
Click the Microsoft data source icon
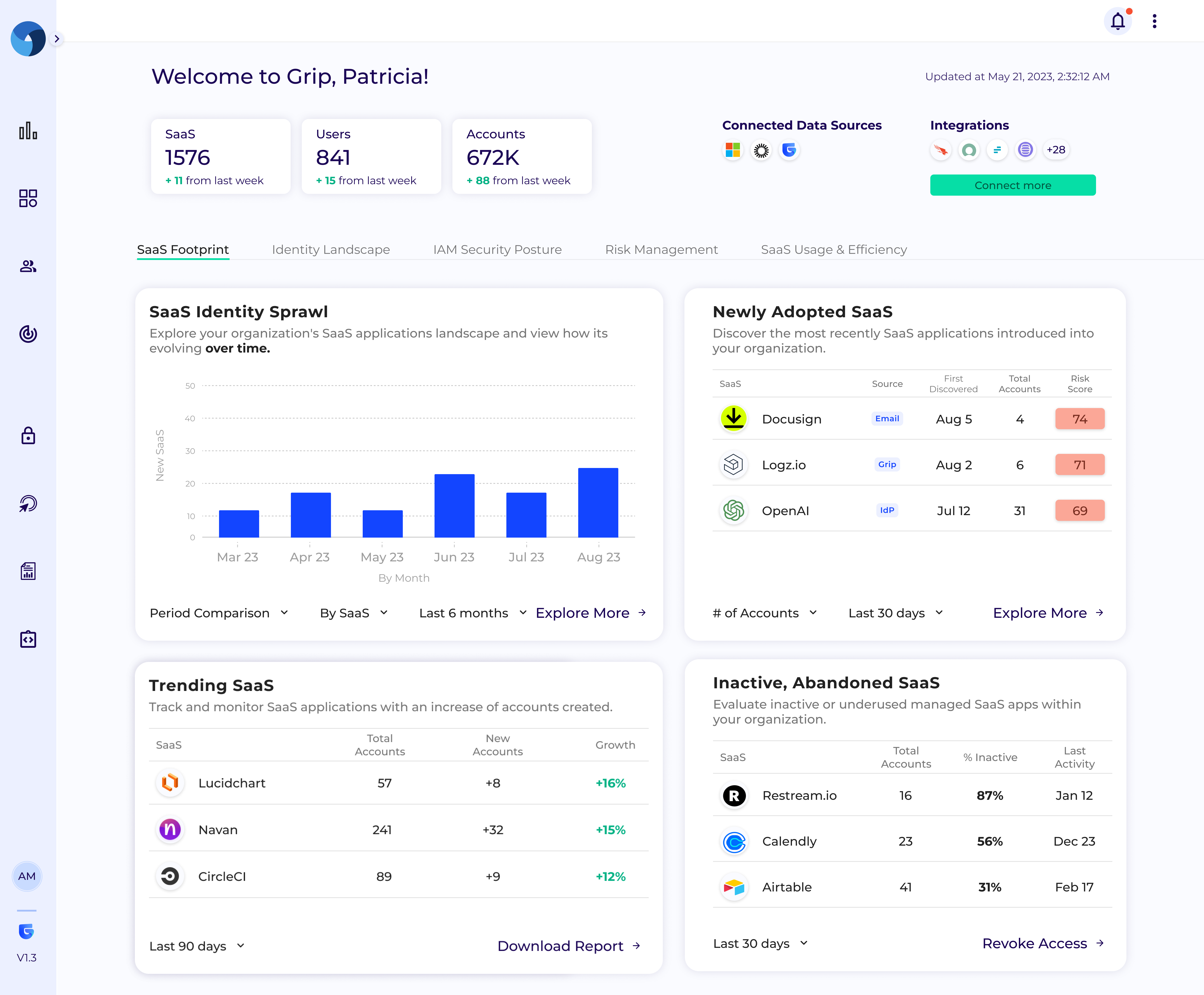pyautogui.click(x=732, y=150)
